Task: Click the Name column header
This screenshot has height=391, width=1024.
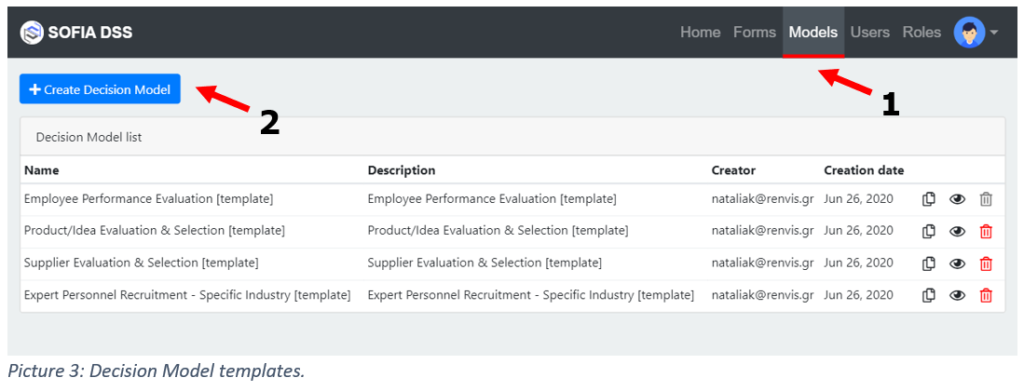Action: click(x=41, y=170)
